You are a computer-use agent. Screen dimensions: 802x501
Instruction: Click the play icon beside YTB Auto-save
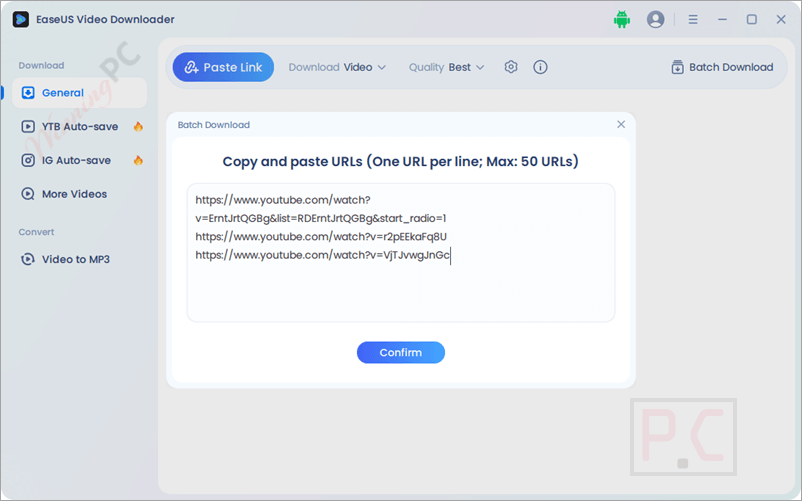pyautogui.click(x=28, y=126)
